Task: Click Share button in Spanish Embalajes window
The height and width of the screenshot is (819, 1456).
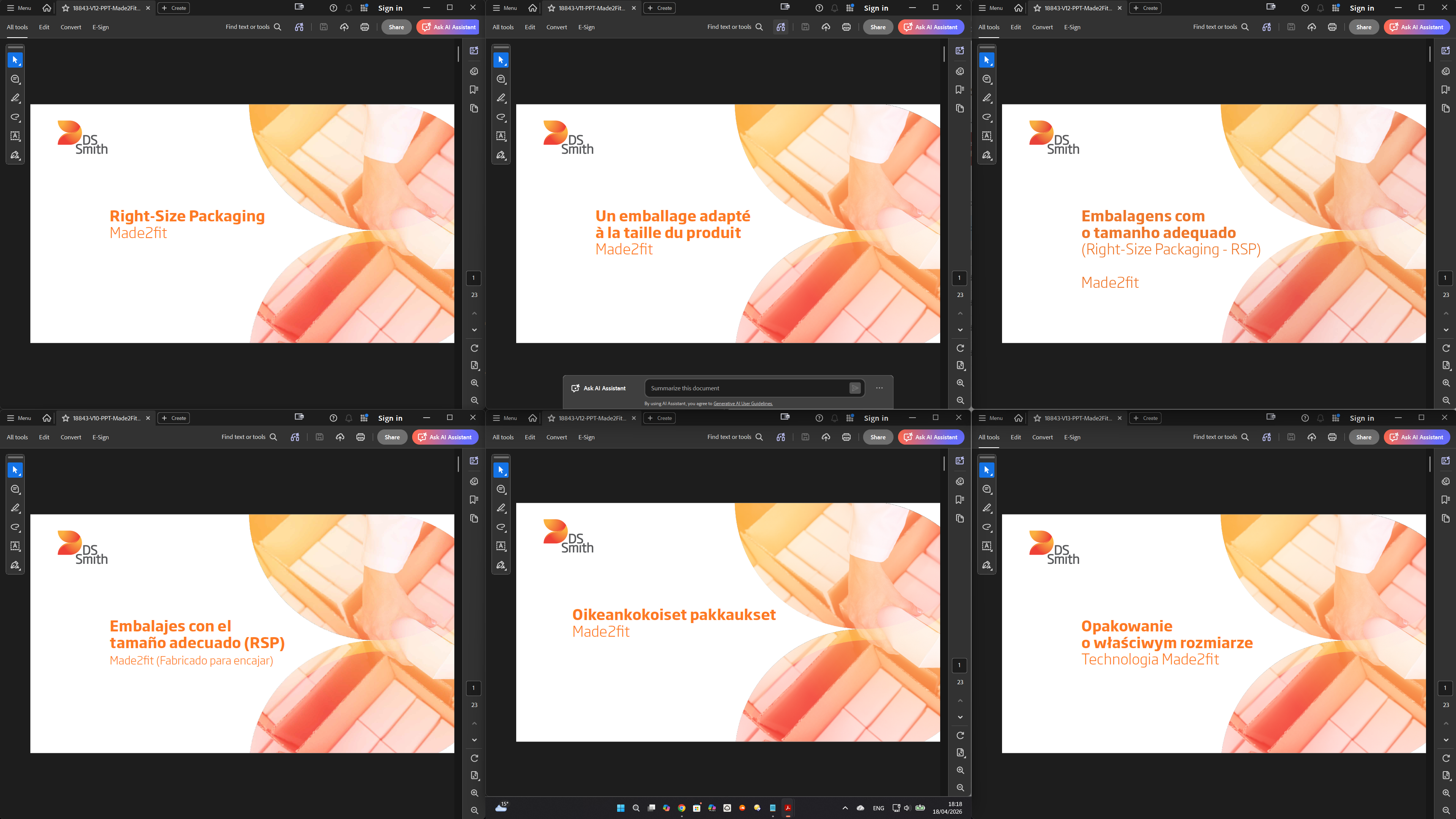Action: click(392, 437)
